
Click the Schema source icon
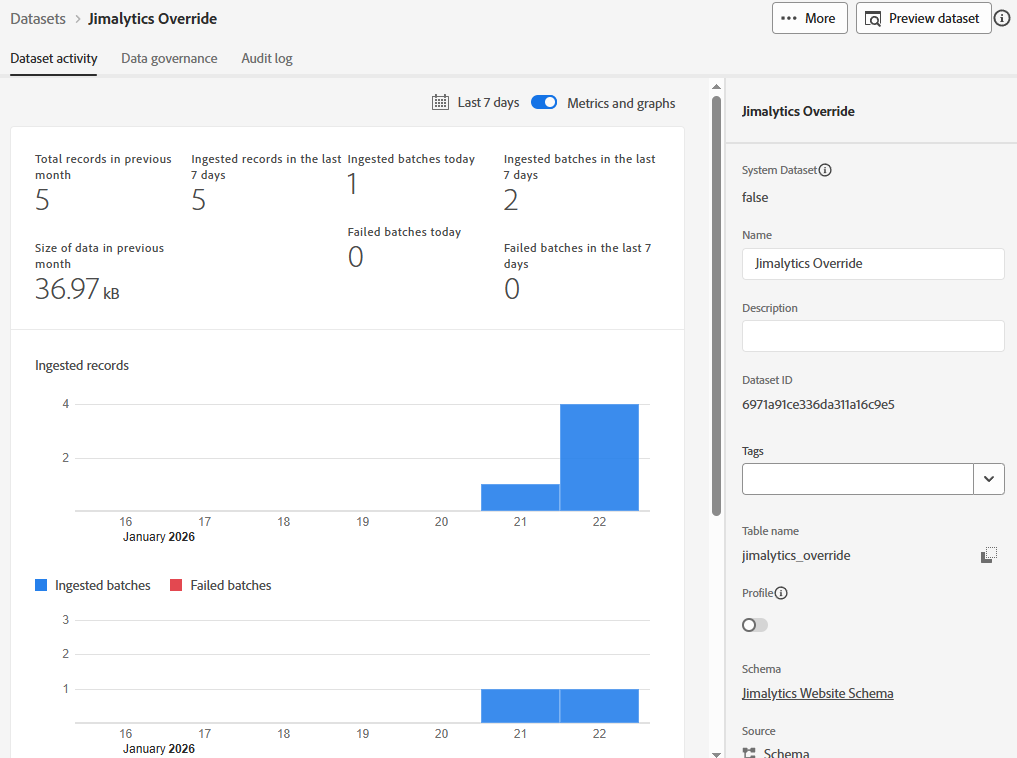point(750,753)
